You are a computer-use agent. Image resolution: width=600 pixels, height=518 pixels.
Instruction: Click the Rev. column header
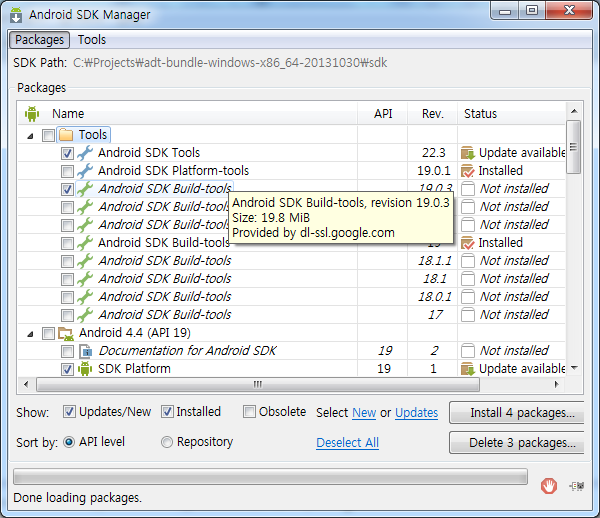pyautogui.click(x=433, y=114)
